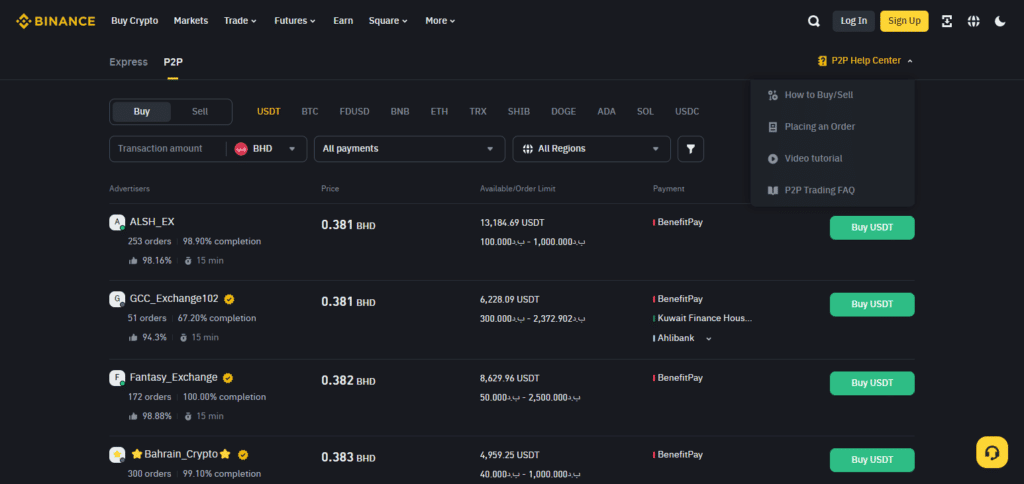Viewport: 1024px width, 484px height.
Task: Select the FDUSD coin tab
Action: [x=355, y=112]
